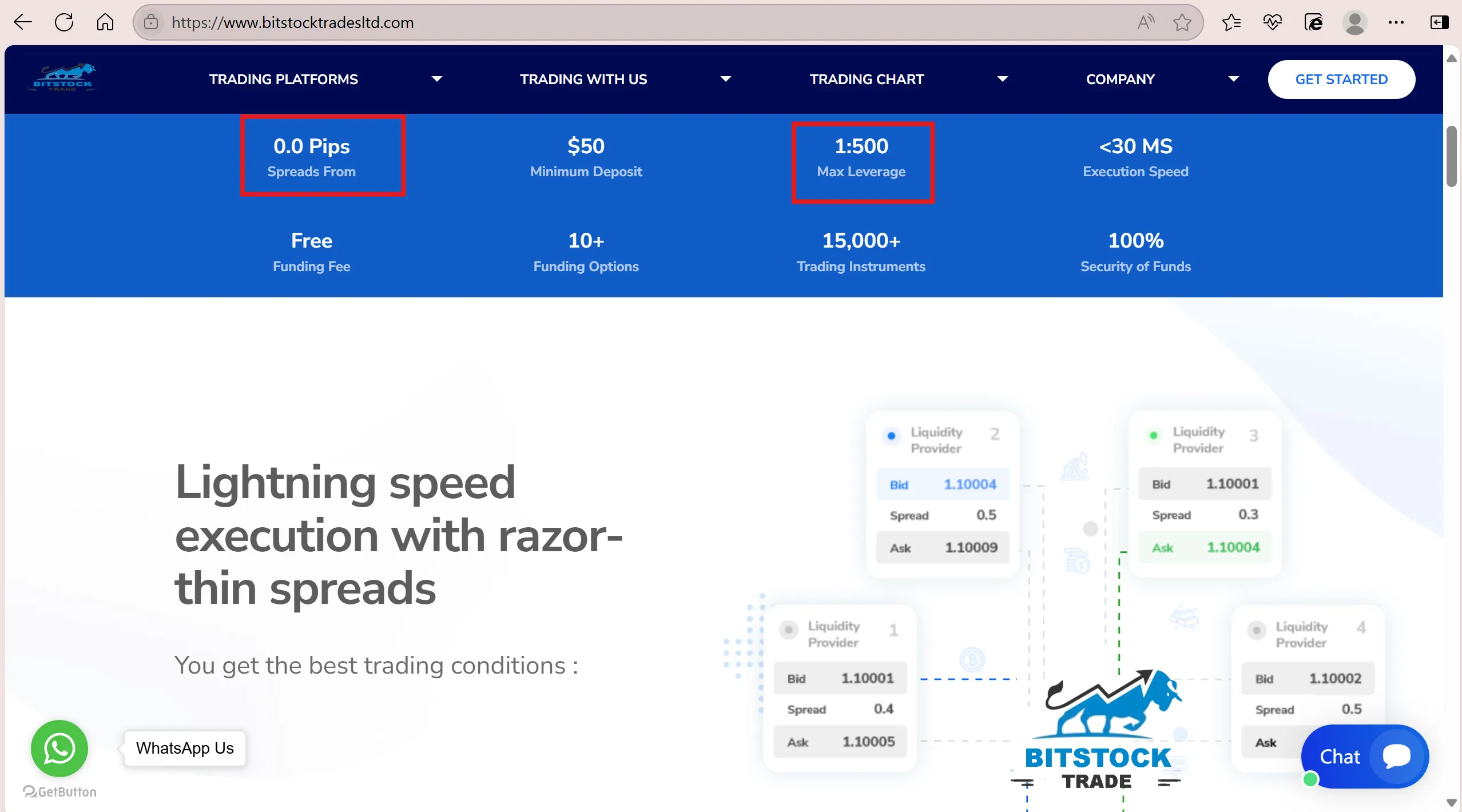This screenshot has height=812, width=1462.
Task: Click 'You get the best trading conditions' text
Action: (x=376, y=666)
